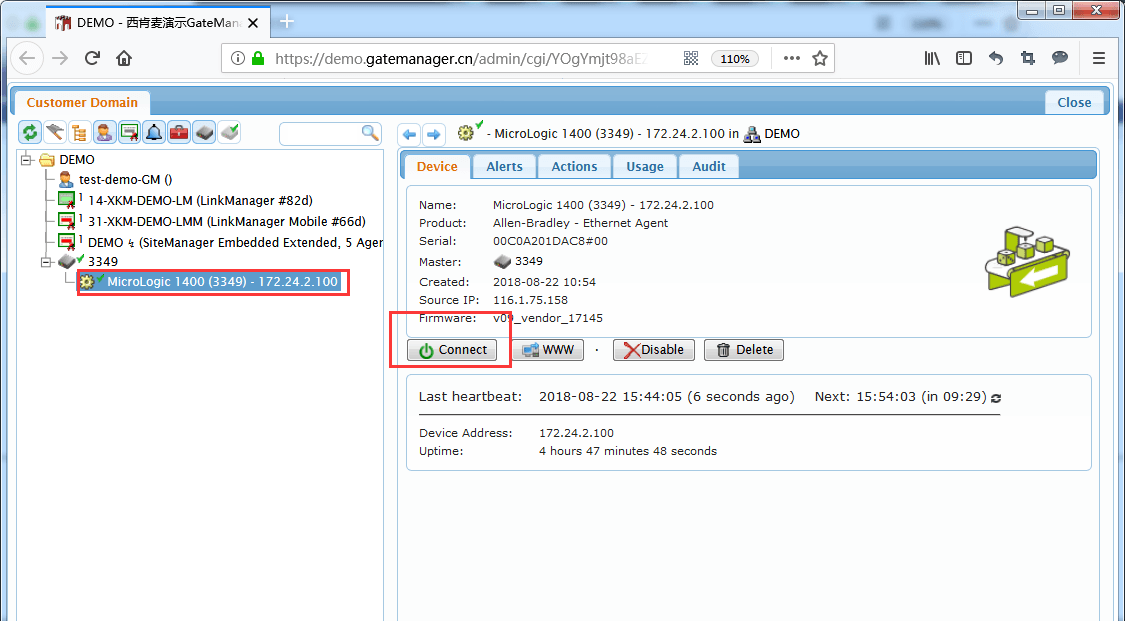
Task: Switch to the Audit tab
Action: pyautogui.click(x=709, y=166)
